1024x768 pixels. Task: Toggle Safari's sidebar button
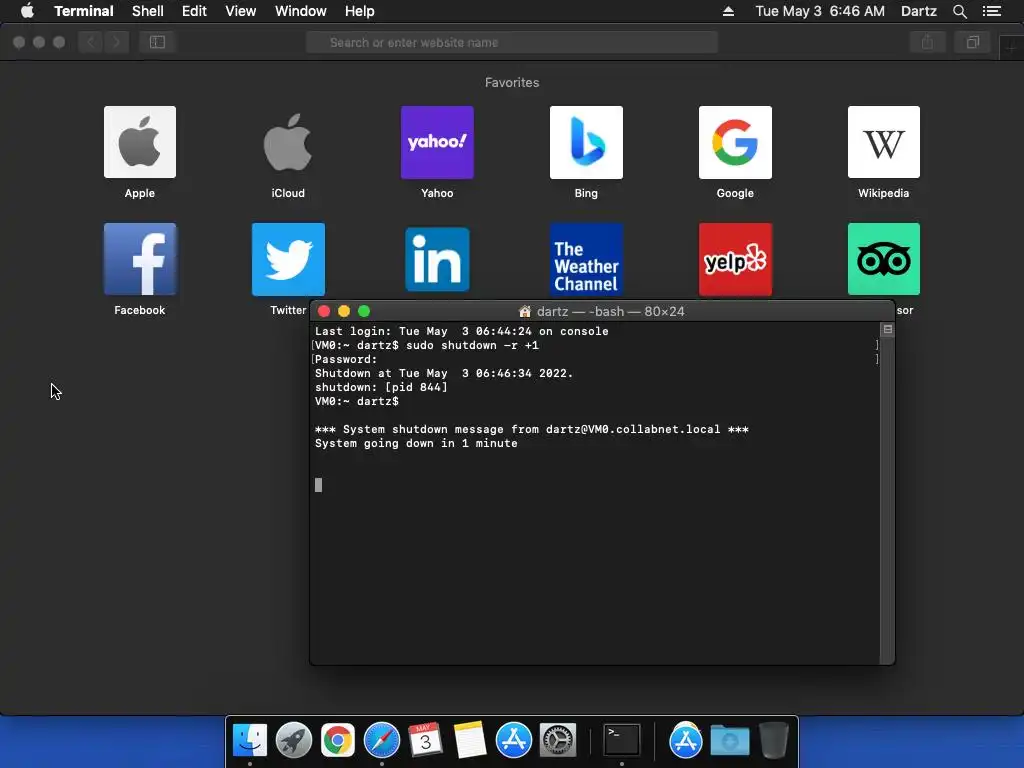[x=157, y=42]
